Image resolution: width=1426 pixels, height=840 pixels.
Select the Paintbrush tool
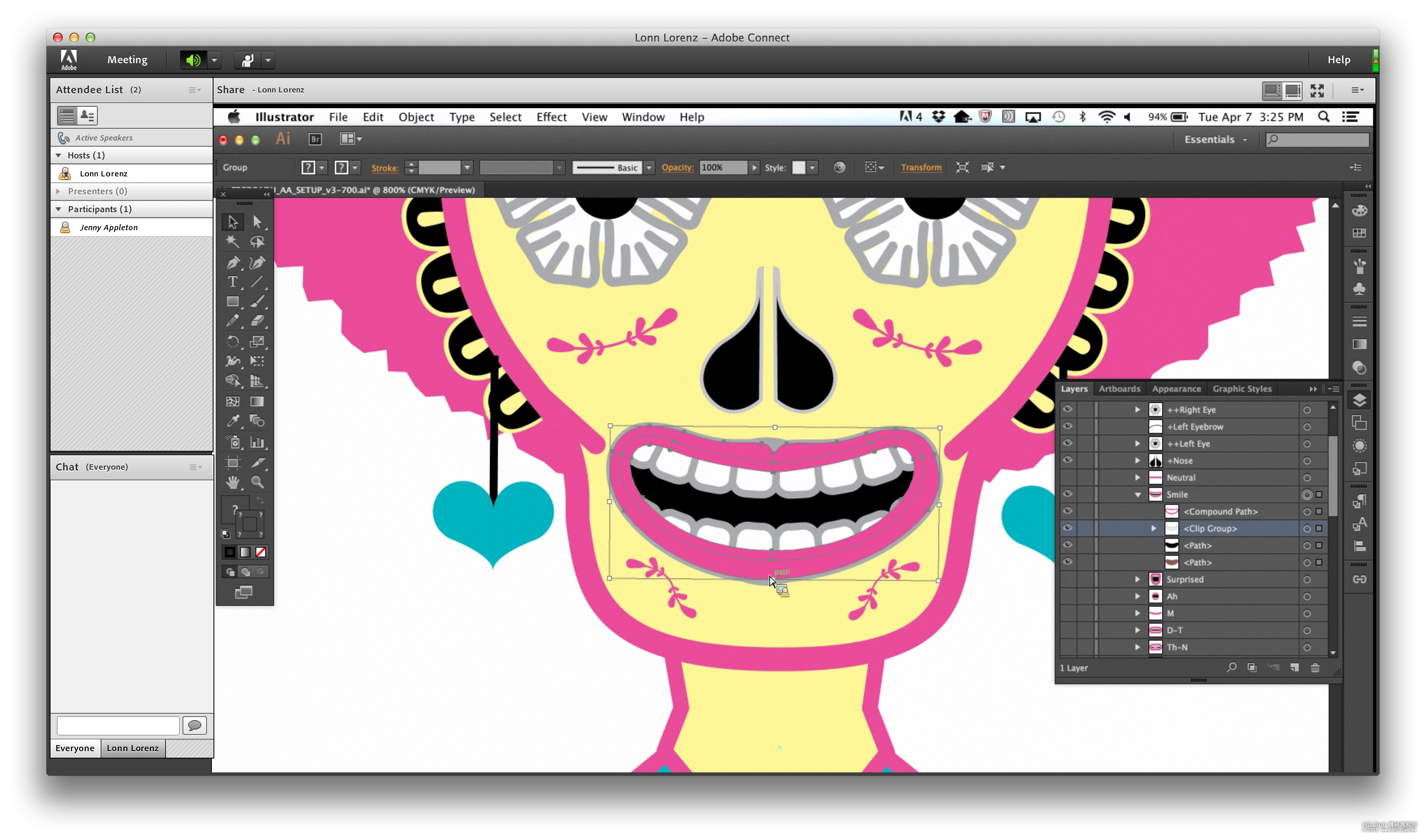point(257,302)
